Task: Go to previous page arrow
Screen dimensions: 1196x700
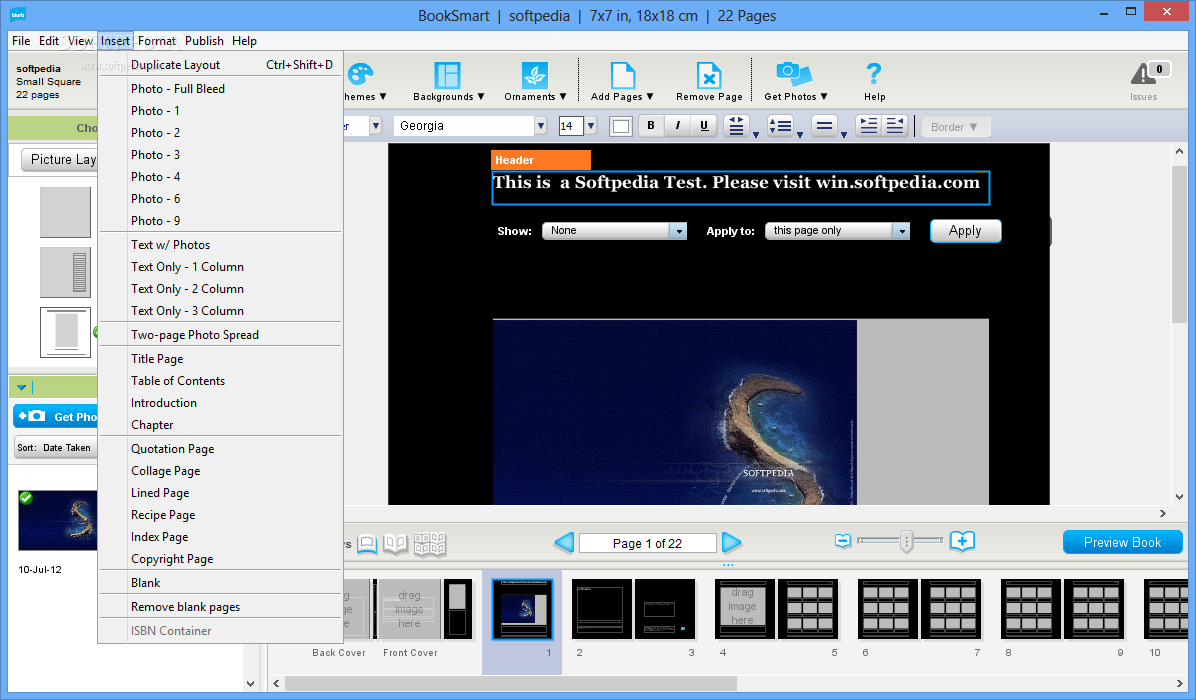Action: (564, 543)
